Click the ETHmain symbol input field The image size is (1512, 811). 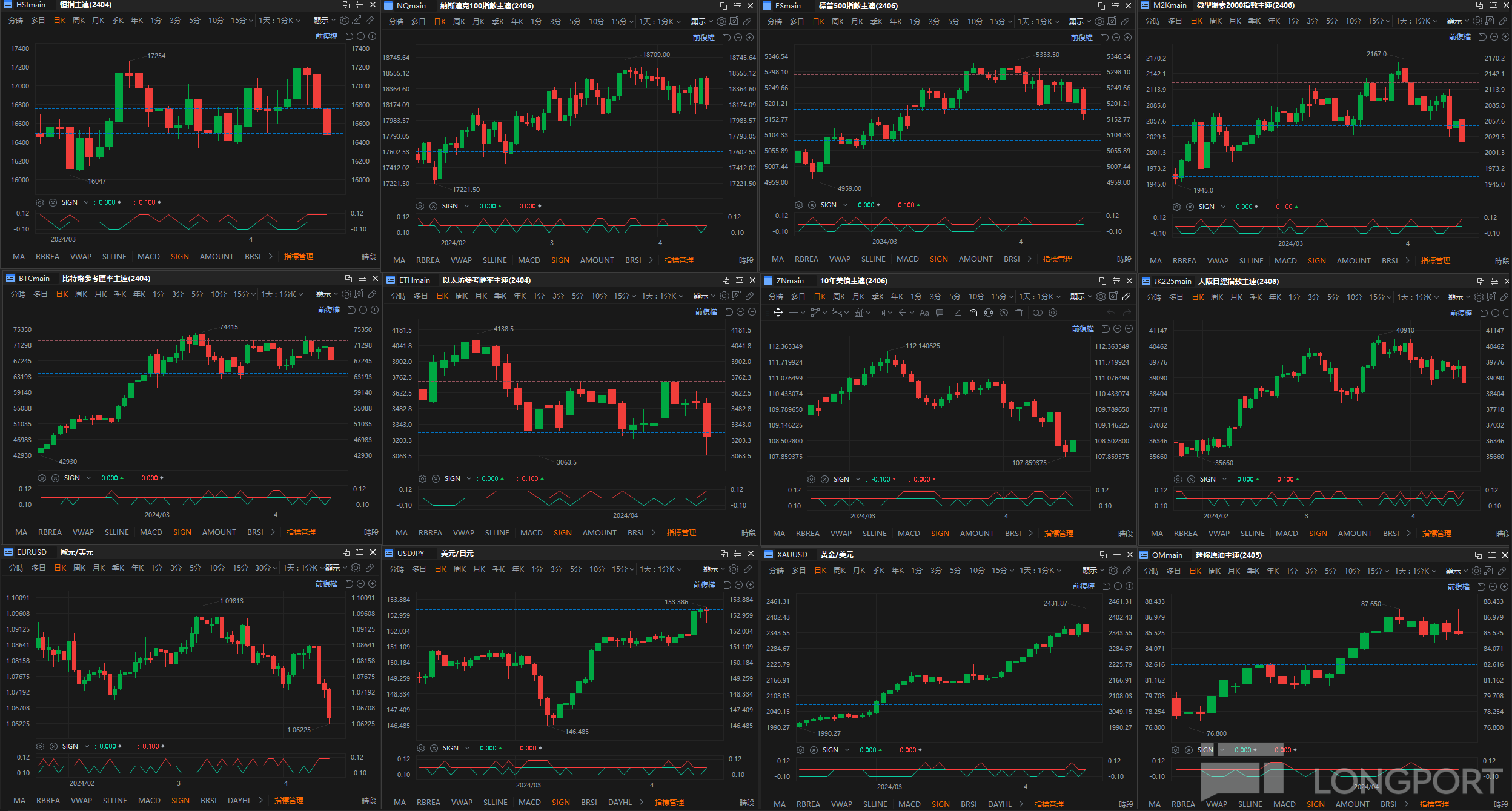tap(414, 280)
